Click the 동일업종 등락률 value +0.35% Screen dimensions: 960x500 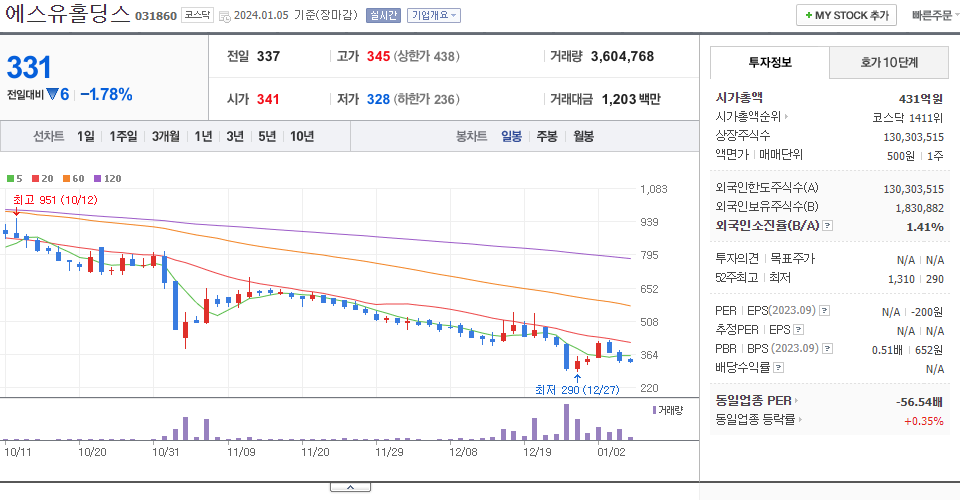click(924, 421)
